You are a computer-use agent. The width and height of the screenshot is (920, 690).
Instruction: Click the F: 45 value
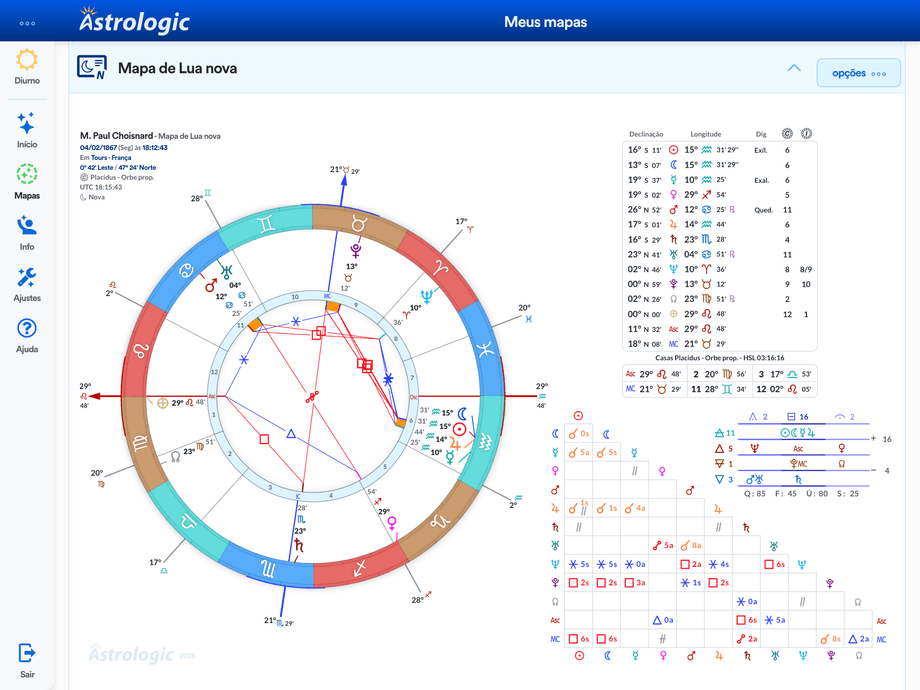pyautogui.click(x=786, y=494)
